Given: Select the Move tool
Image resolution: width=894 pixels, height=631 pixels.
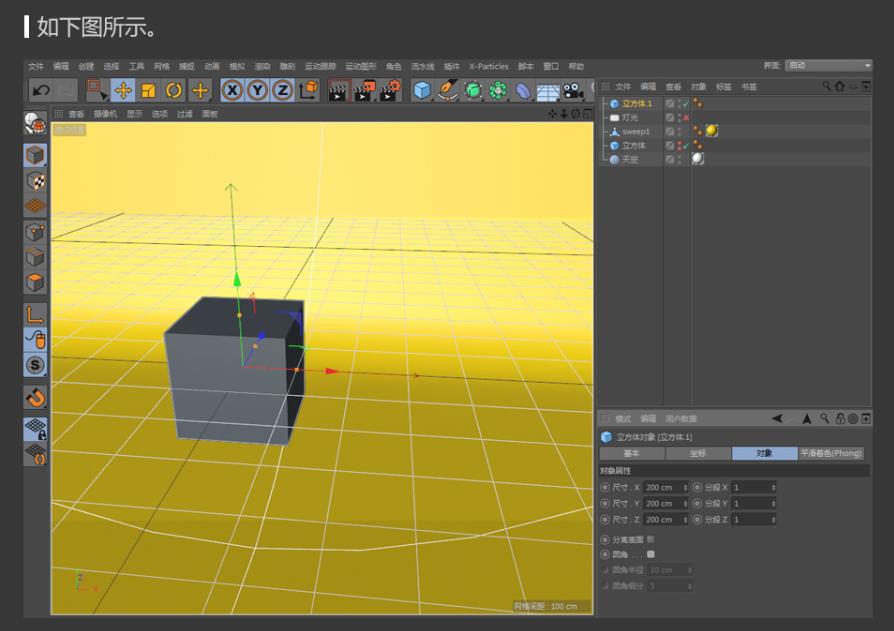Looking at the screenshot, I should [x=124, y=90].
